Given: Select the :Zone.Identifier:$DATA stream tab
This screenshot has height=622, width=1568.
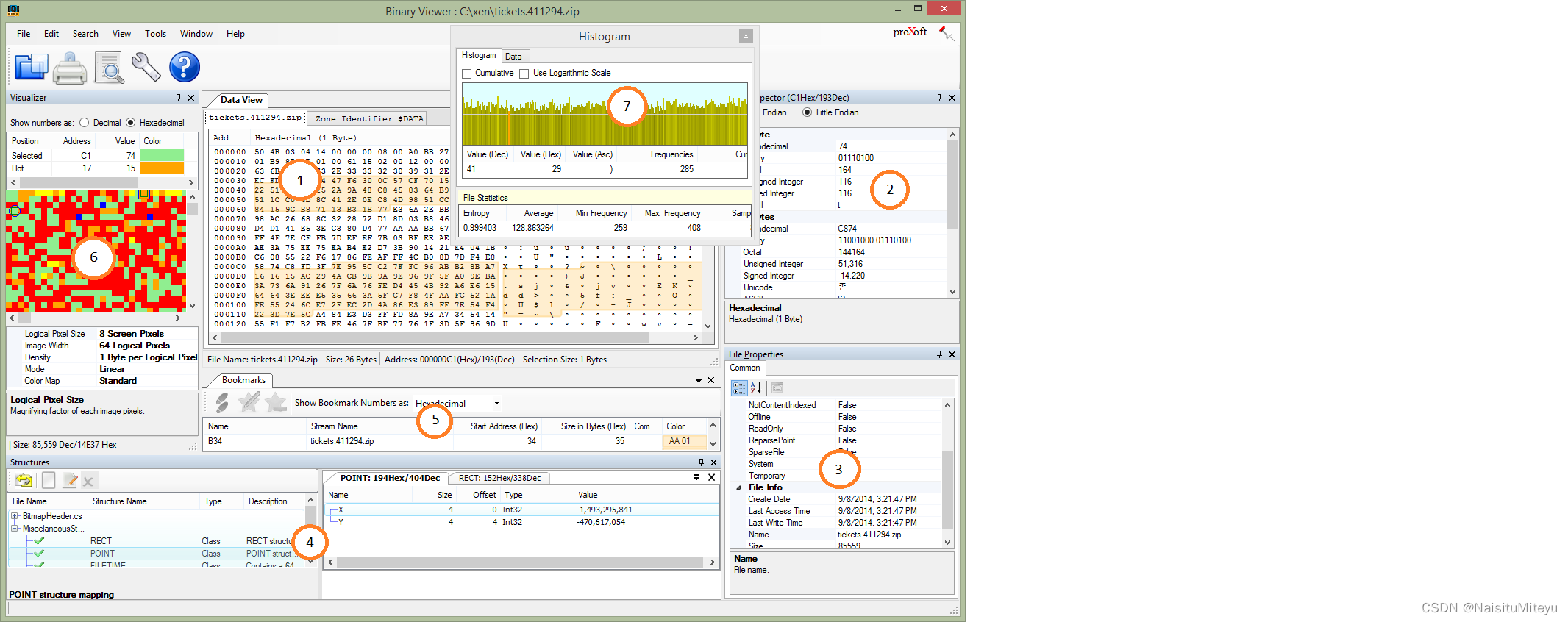Looking at the screenshot, I should tap(367, 118).
